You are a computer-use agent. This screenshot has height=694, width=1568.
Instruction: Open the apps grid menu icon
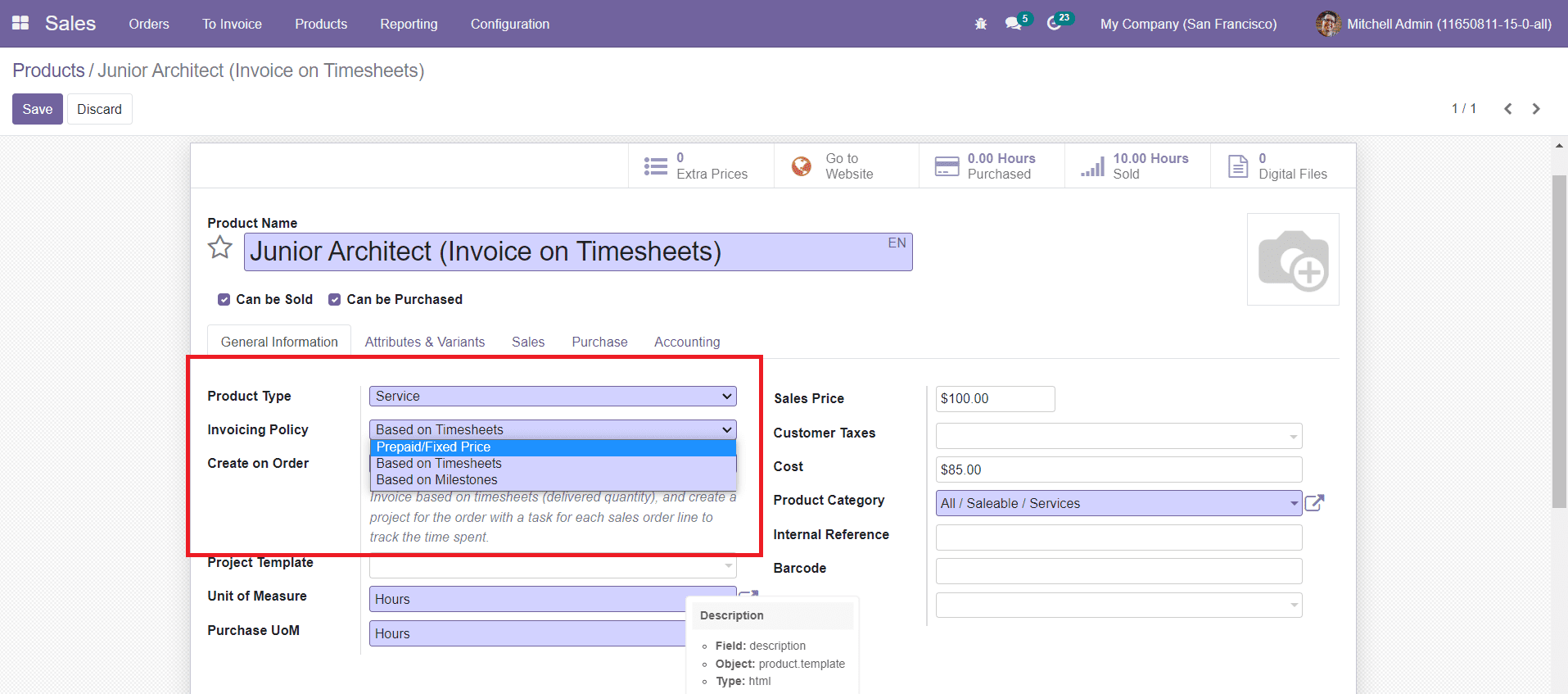(20, 24)
